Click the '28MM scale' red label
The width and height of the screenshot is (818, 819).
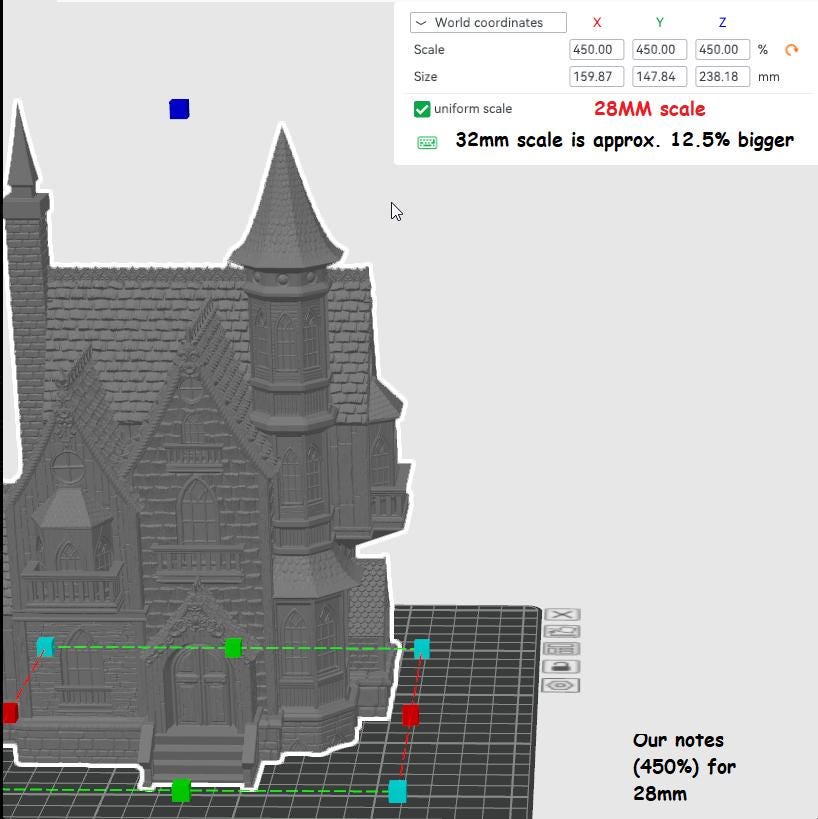(x=649, y=109)
